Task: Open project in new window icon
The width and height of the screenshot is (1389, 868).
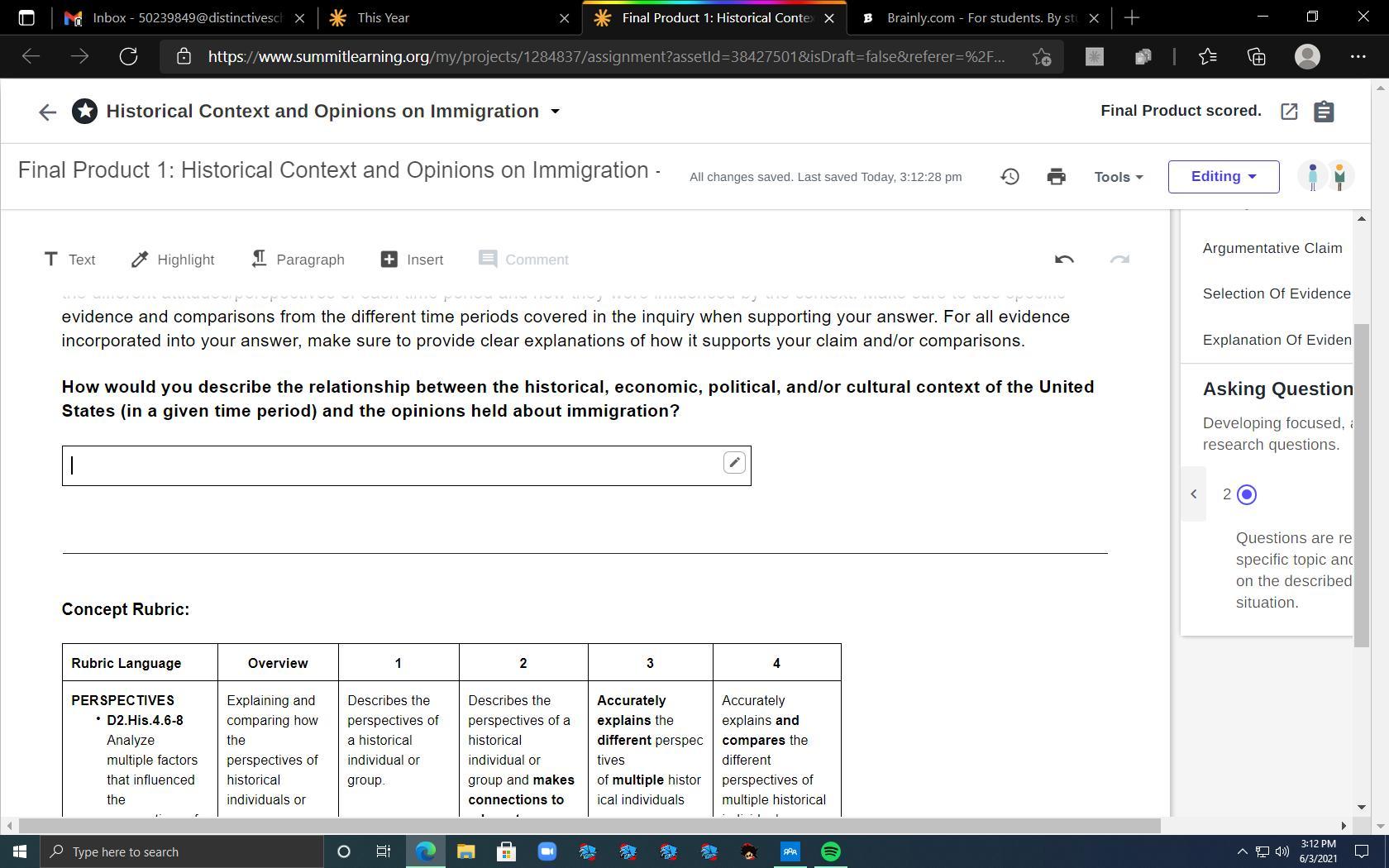Action: pyautogui.click(x=1289, y=112)
